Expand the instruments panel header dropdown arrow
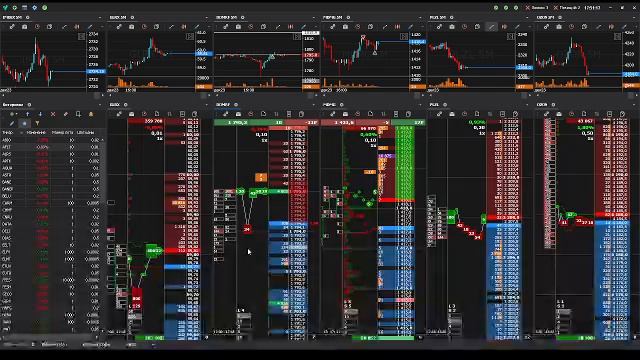The width and height of the screenshot is (640, 360). pyautogui.click(x=100, y=105)
